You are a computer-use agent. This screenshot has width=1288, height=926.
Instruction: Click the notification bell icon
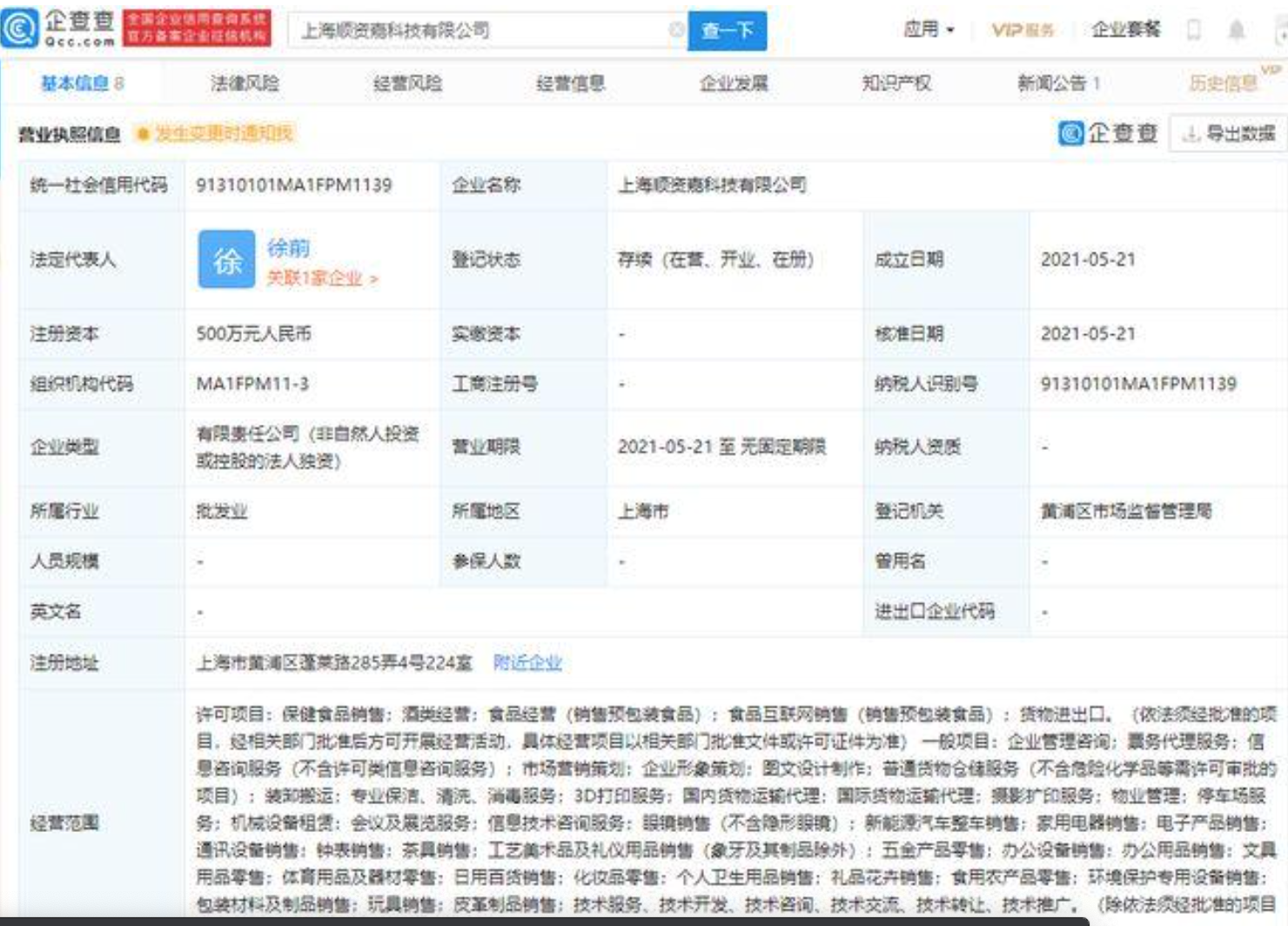(1236, 30)
